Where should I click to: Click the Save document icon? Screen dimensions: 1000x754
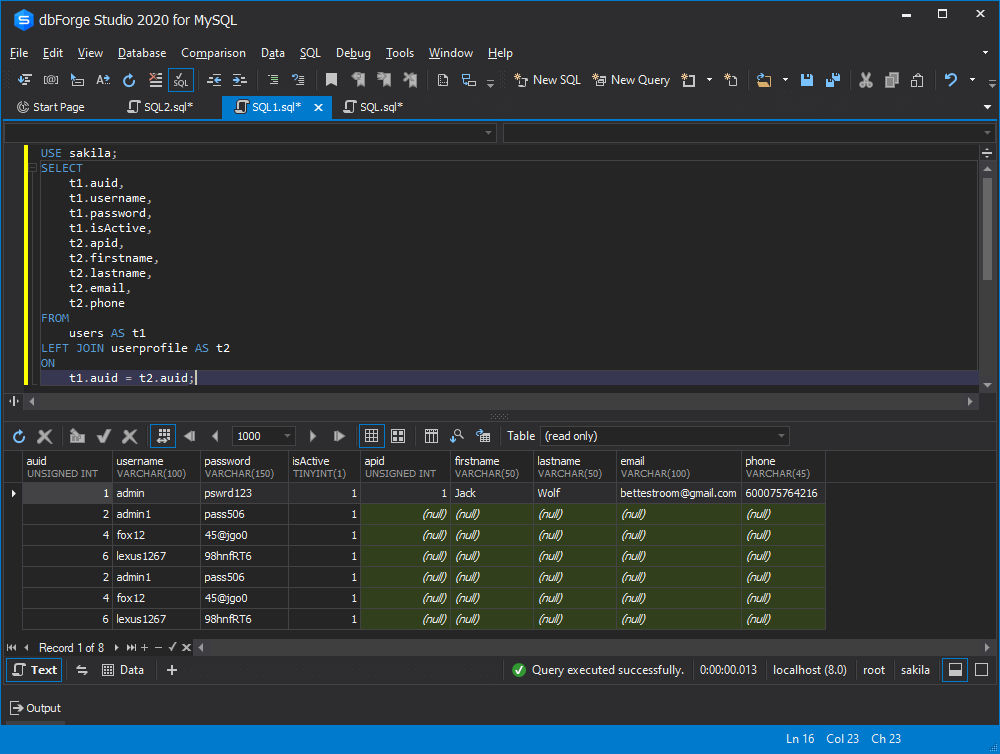coord(807,80)
